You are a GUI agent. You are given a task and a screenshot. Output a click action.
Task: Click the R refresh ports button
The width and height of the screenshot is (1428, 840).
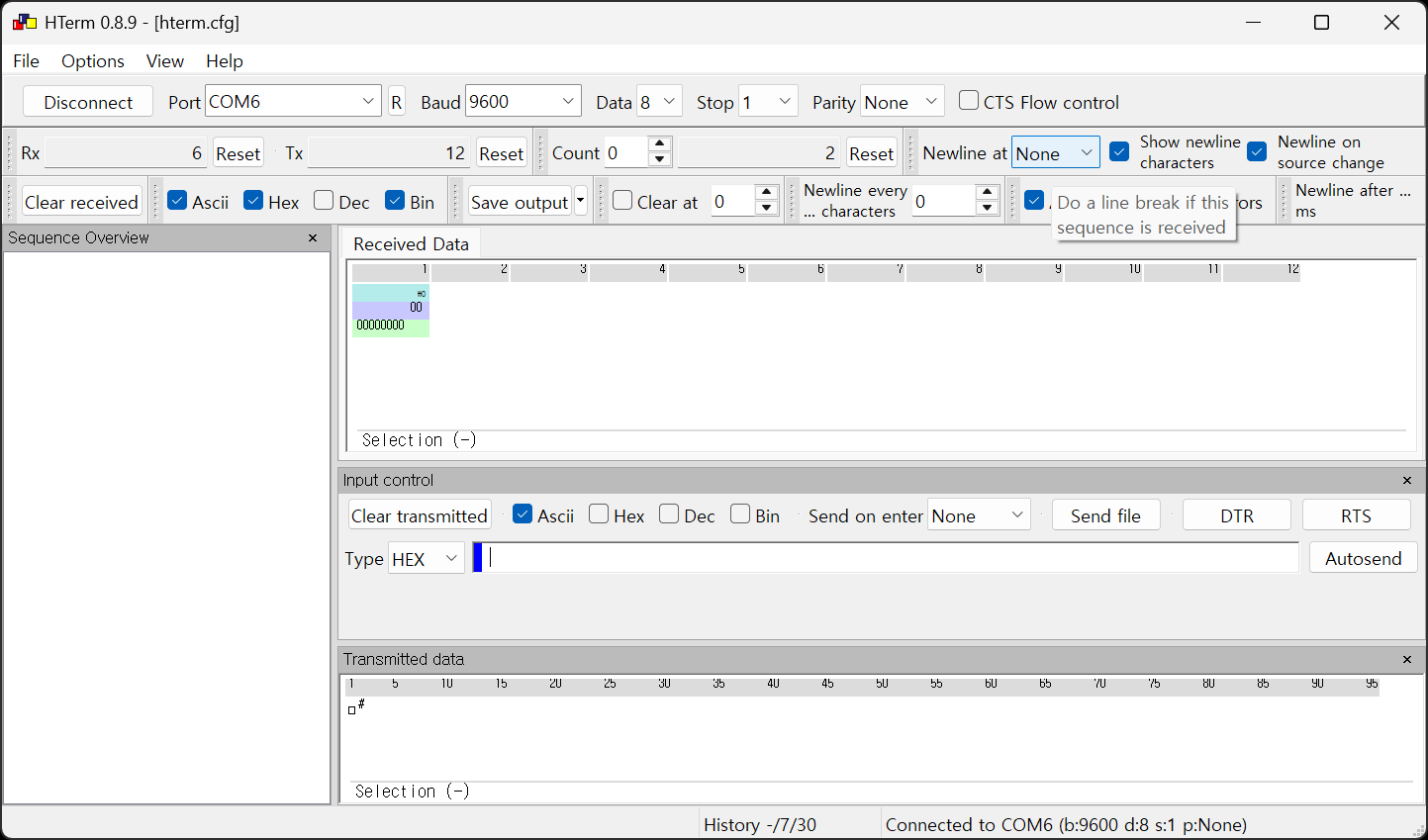click(x=397, y=102)
